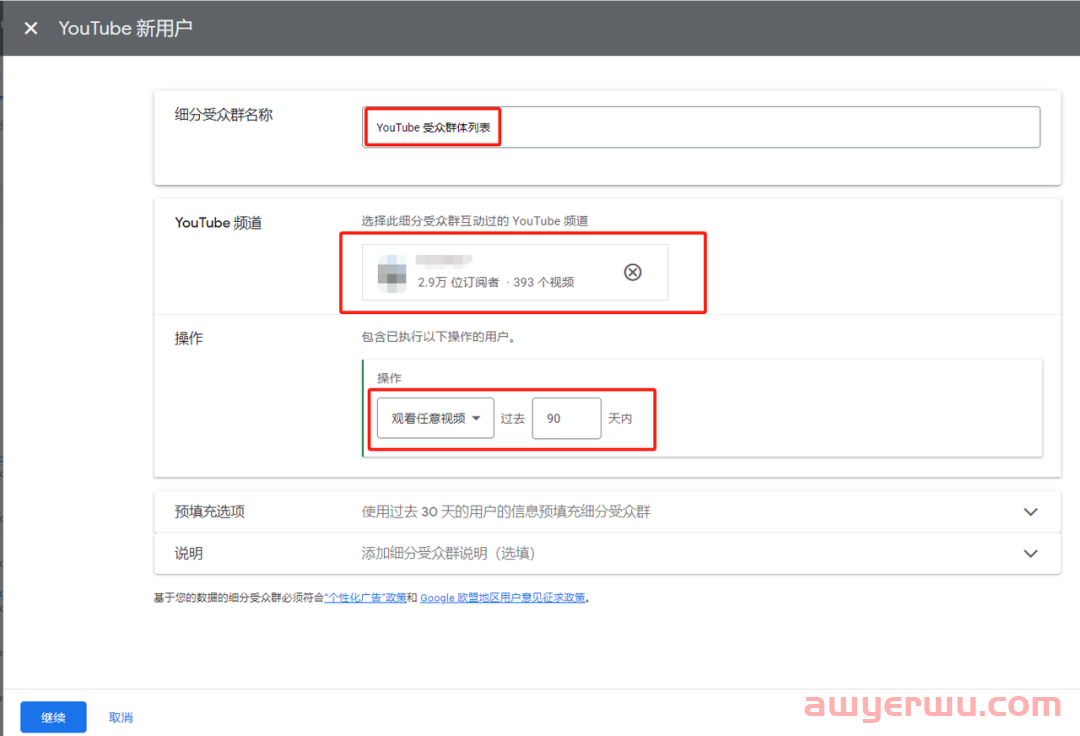The image size is (1080, 736).
Task: Click the 包含已执行以下操作的用户 text
Action: click(438, 337)
